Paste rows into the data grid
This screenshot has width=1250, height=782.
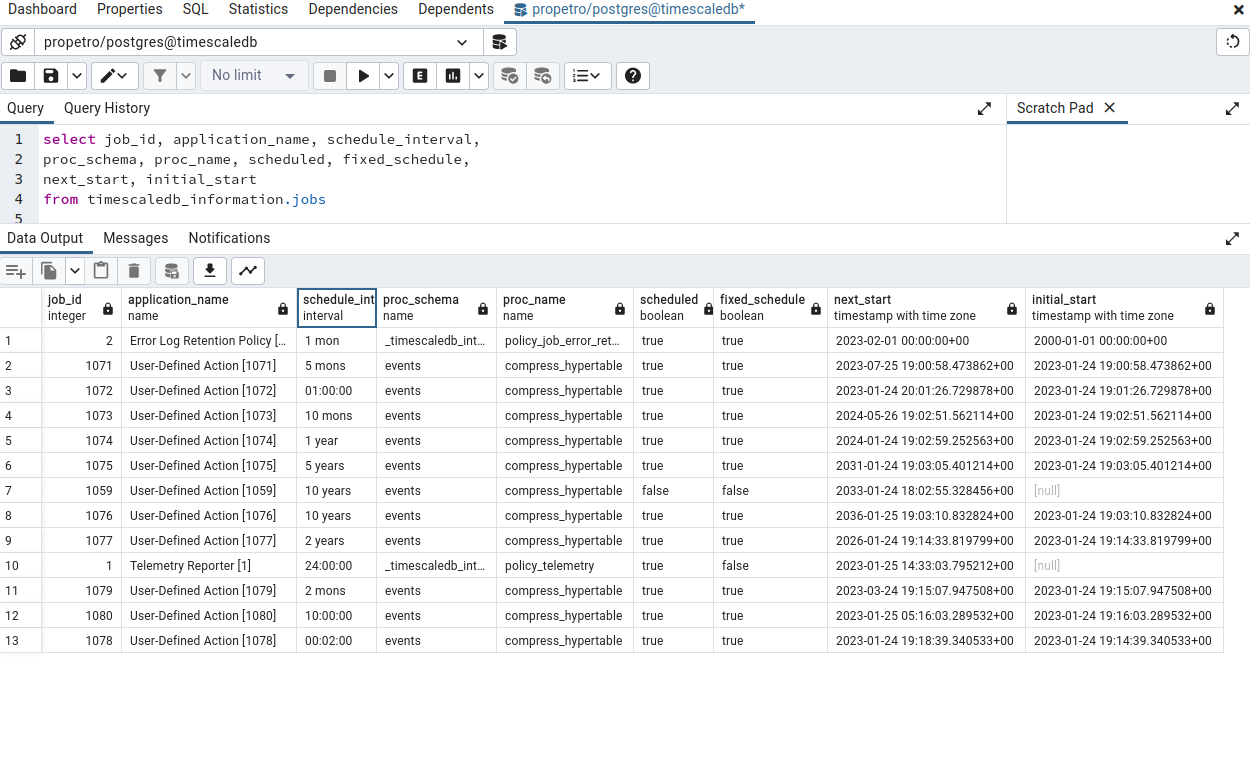(100, 270)
